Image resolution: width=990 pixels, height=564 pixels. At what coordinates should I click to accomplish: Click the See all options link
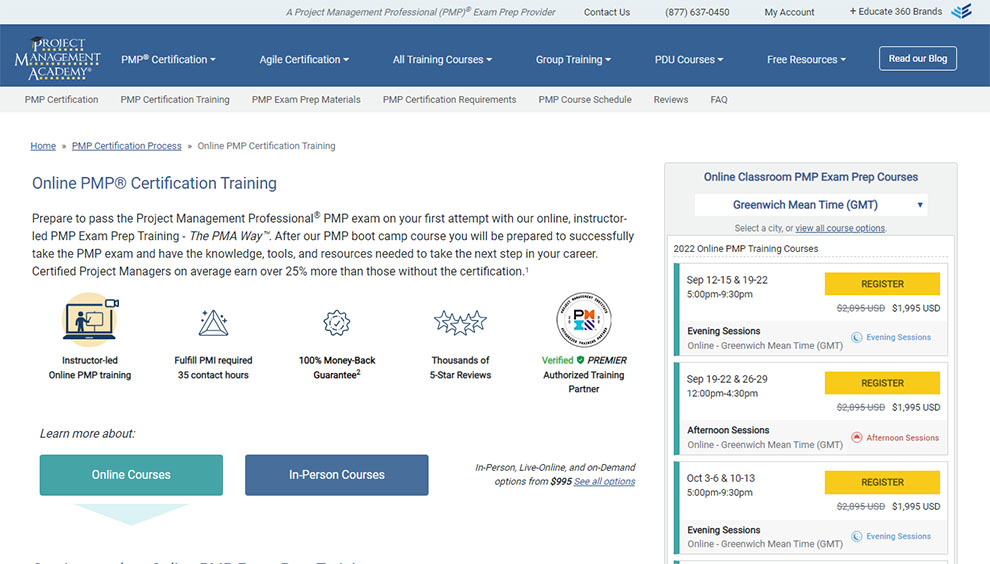(604, 481)
